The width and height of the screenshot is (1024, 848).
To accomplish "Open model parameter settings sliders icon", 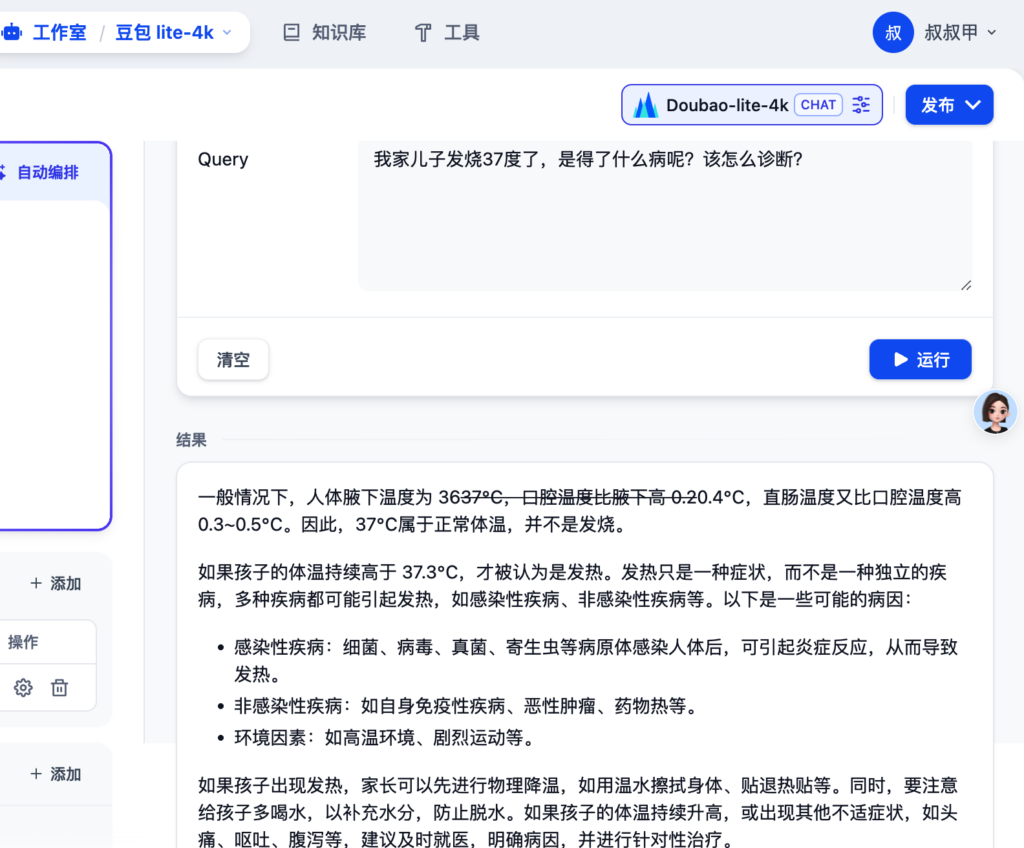I will (x=861, y=105).
